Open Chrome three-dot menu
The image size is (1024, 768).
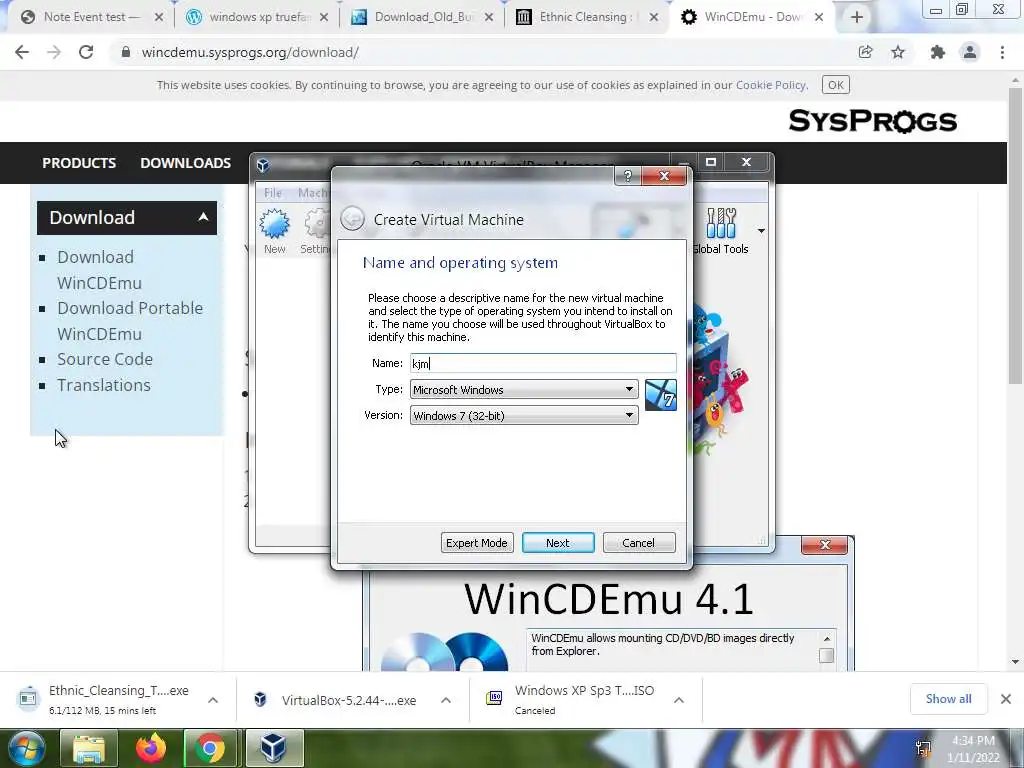[x=1002, y=52]
